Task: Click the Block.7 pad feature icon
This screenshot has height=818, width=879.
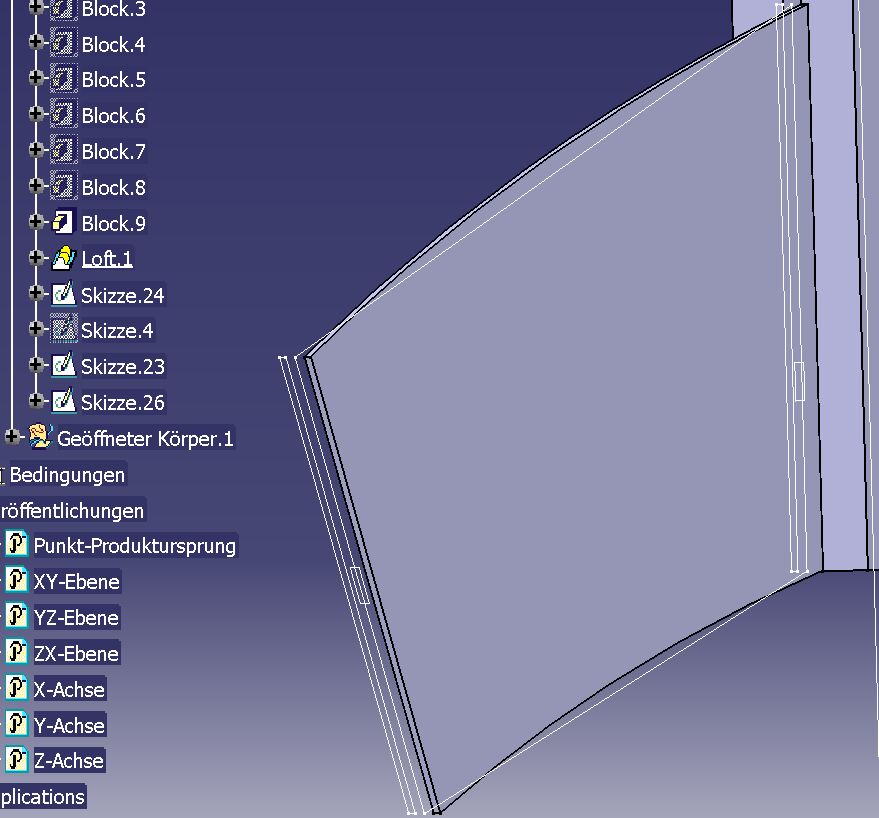Action: click(x=63, y=150)
